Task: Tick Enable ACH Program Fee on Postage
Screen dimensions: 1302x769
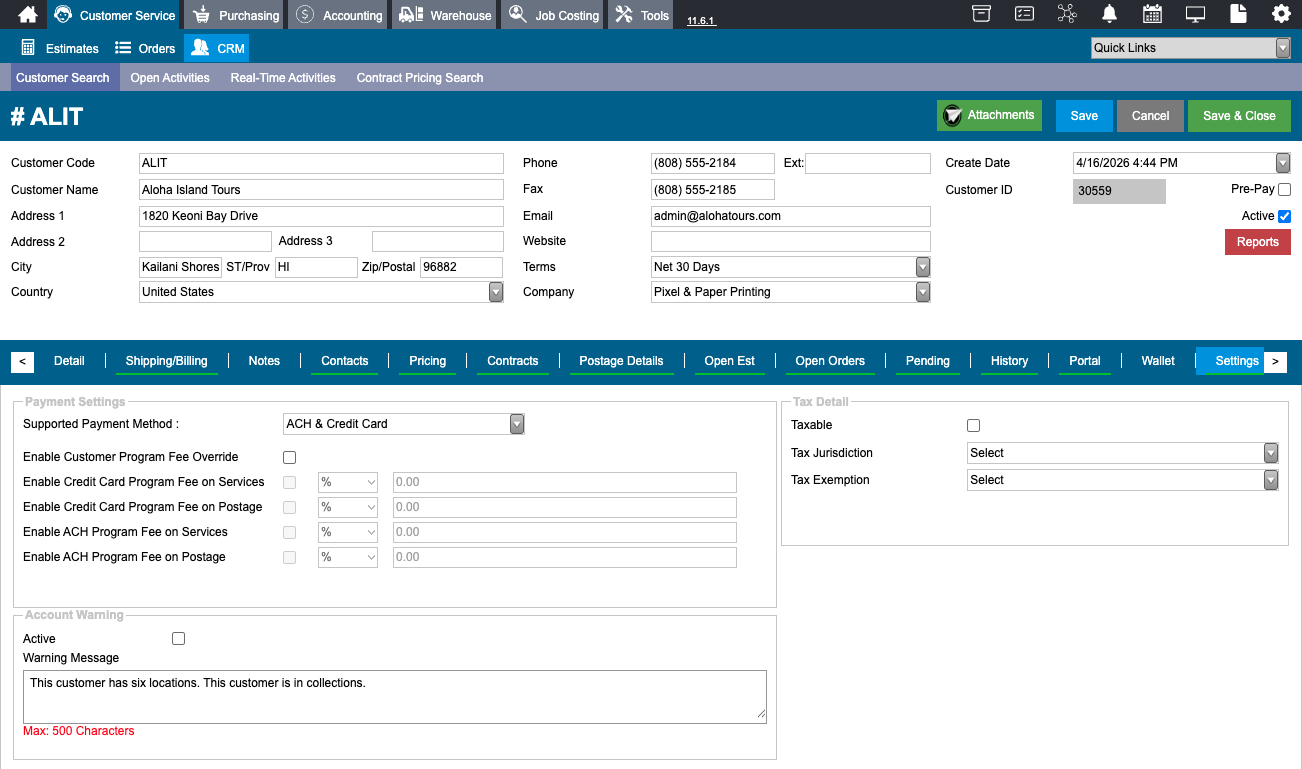Action: click(290, 557)
